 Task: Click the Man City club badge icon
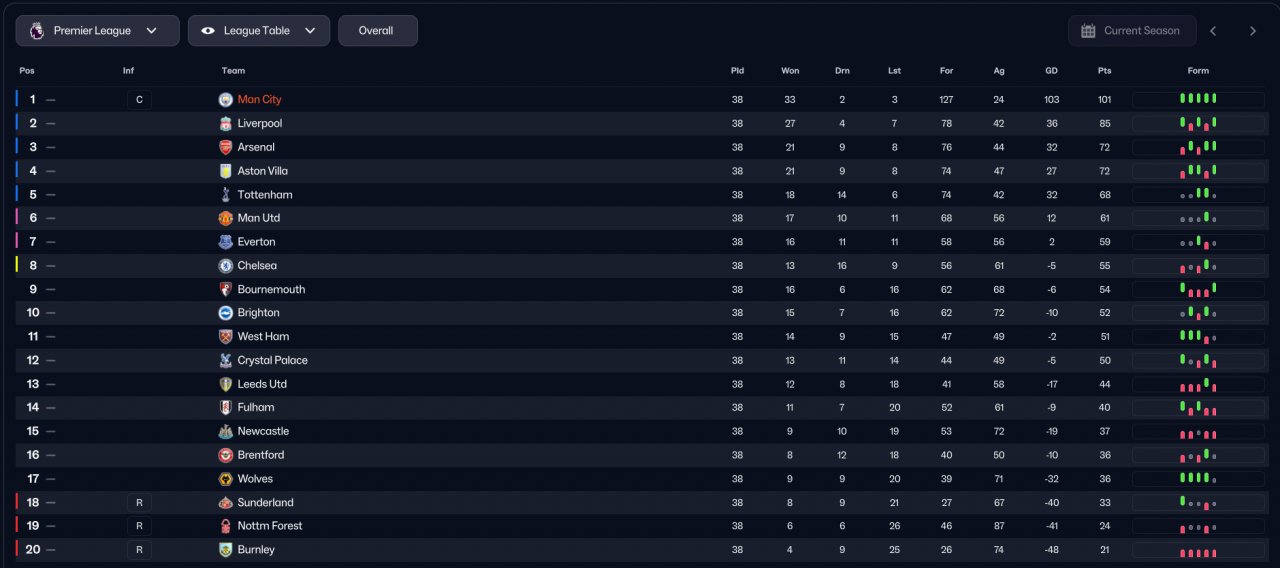[x=225, y=100]
